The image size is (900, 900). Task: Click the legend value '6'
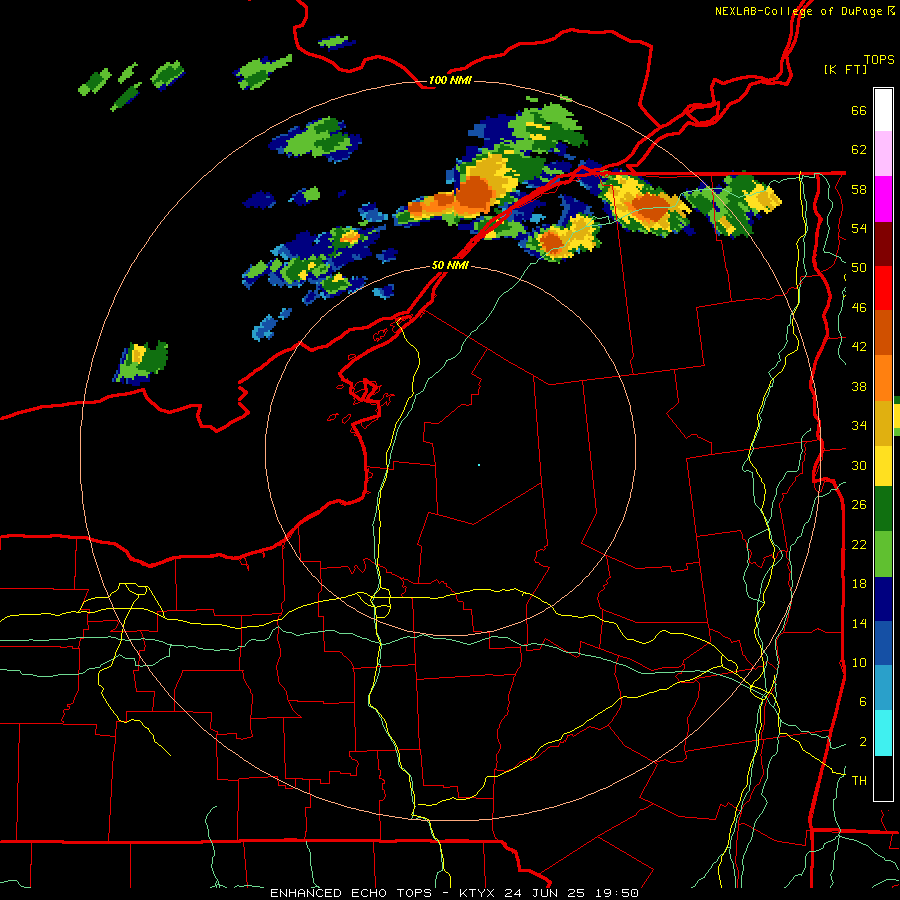[x=863, y=701]
